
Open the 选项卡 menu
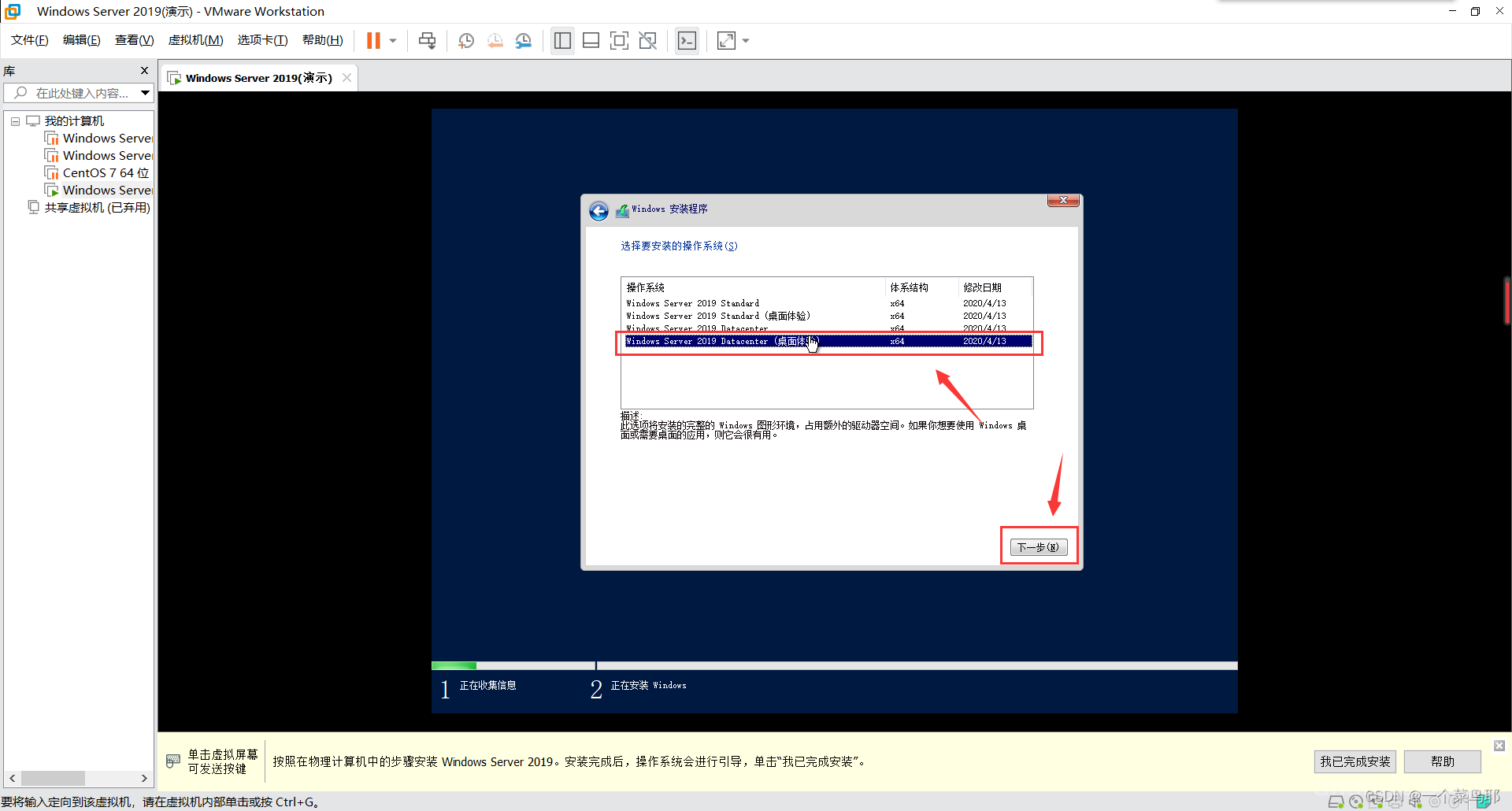(262, 40)
